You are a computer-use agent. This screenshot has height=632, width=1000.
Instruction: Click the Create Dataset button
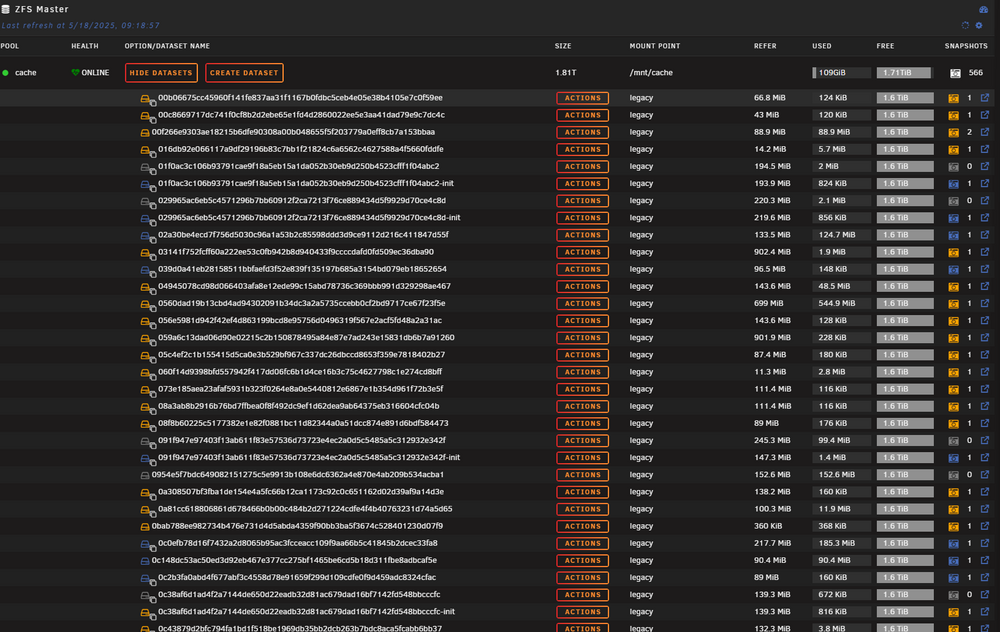point(244,73)
